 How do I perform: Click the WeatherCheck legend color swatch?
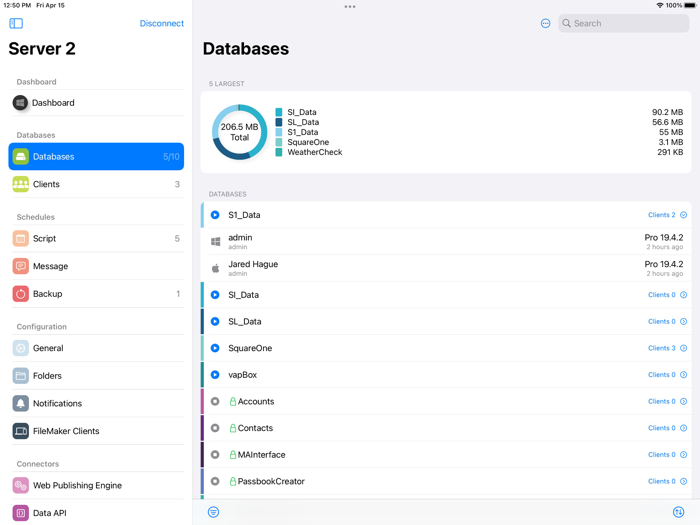279,152
